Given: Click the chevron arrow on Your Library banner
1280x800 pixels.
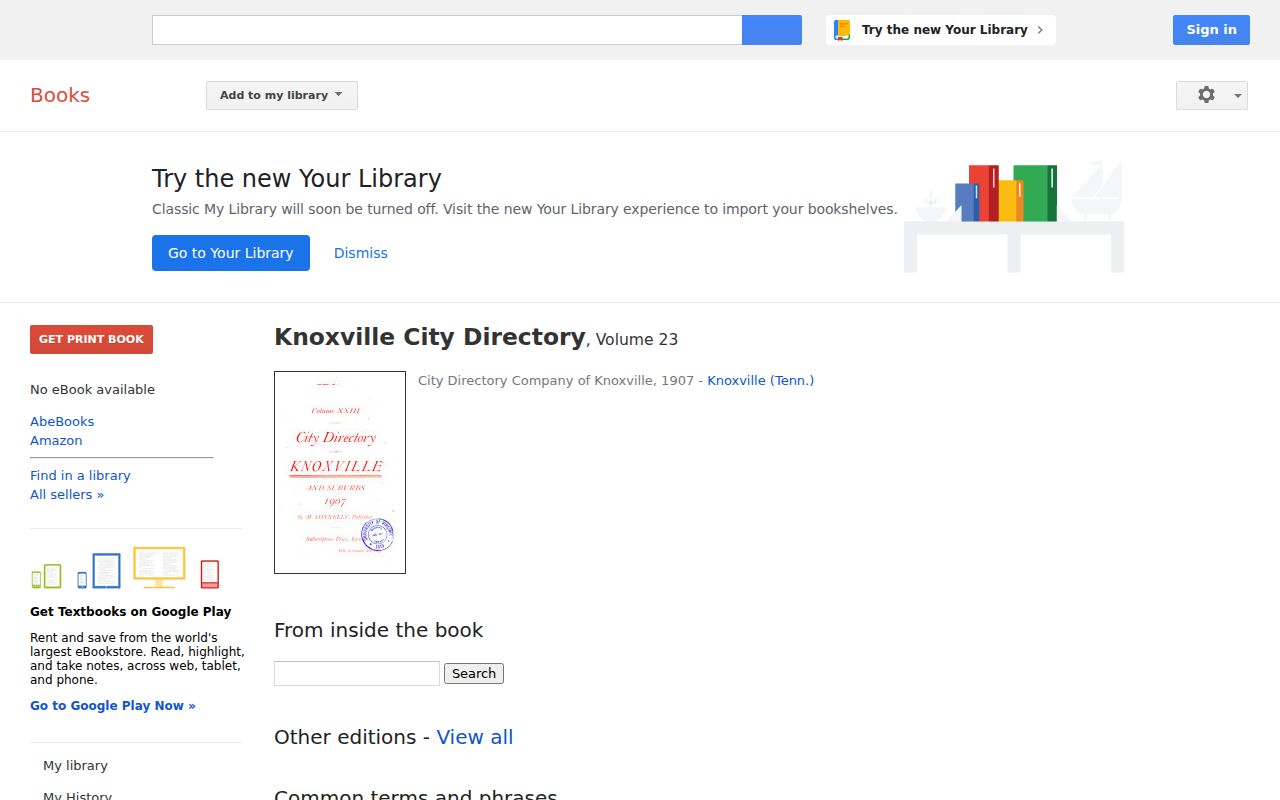Looking at the screenshot, I should pos(1040,30).
